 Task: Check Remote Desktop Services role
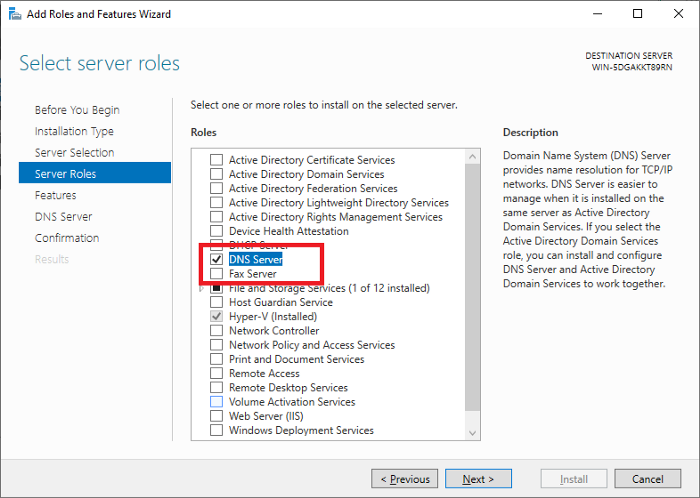click(x=217, y=388)
